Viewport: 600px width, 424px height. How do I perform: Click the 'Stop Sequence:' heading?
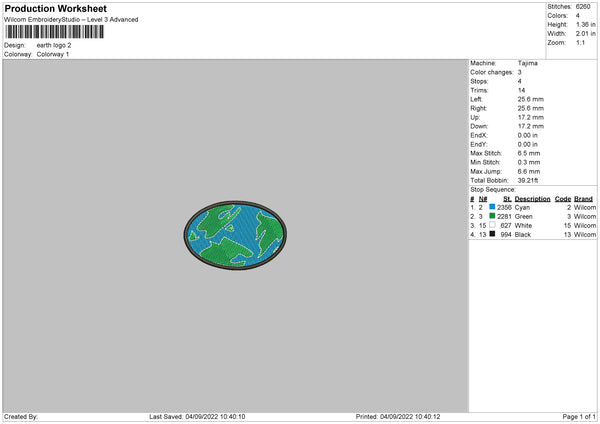click(x=493, y=190)
